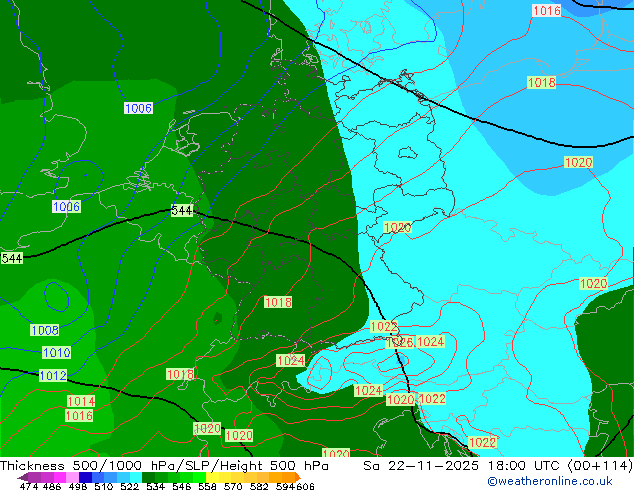Select the dark blue swatch above 498
Screen dimensions: 634x490
[x=85, y=477]
